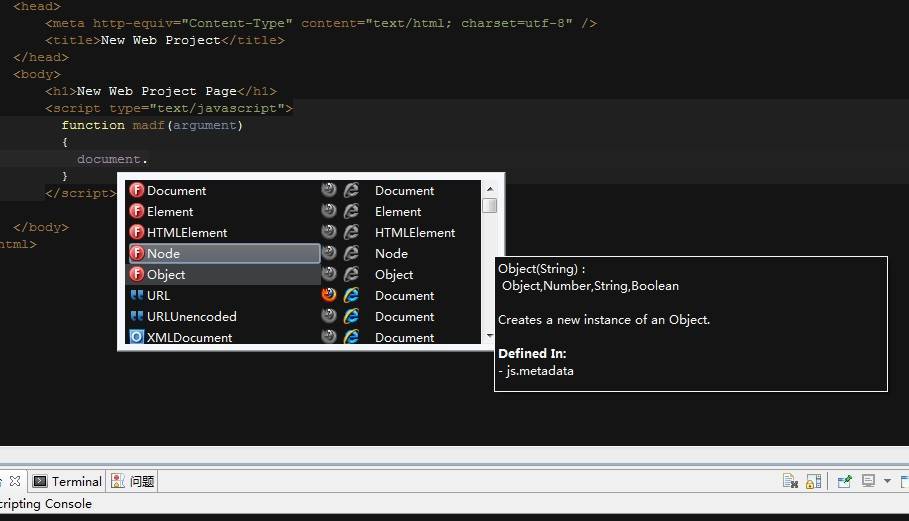Click Object(String) signature in documentation popup

(541, 269)
